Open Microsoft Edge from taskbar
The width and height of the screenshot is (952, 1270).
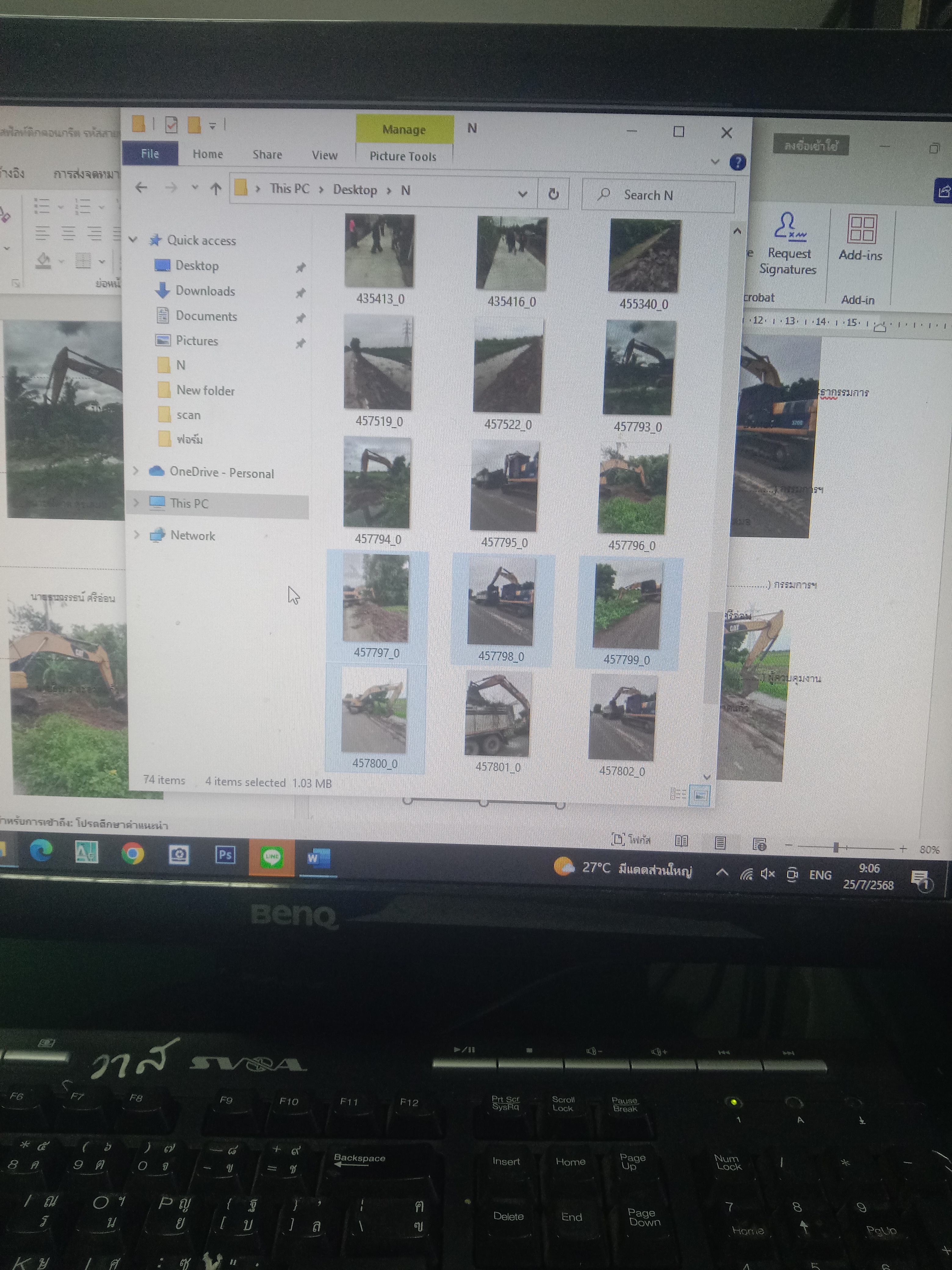pos(41,850)
